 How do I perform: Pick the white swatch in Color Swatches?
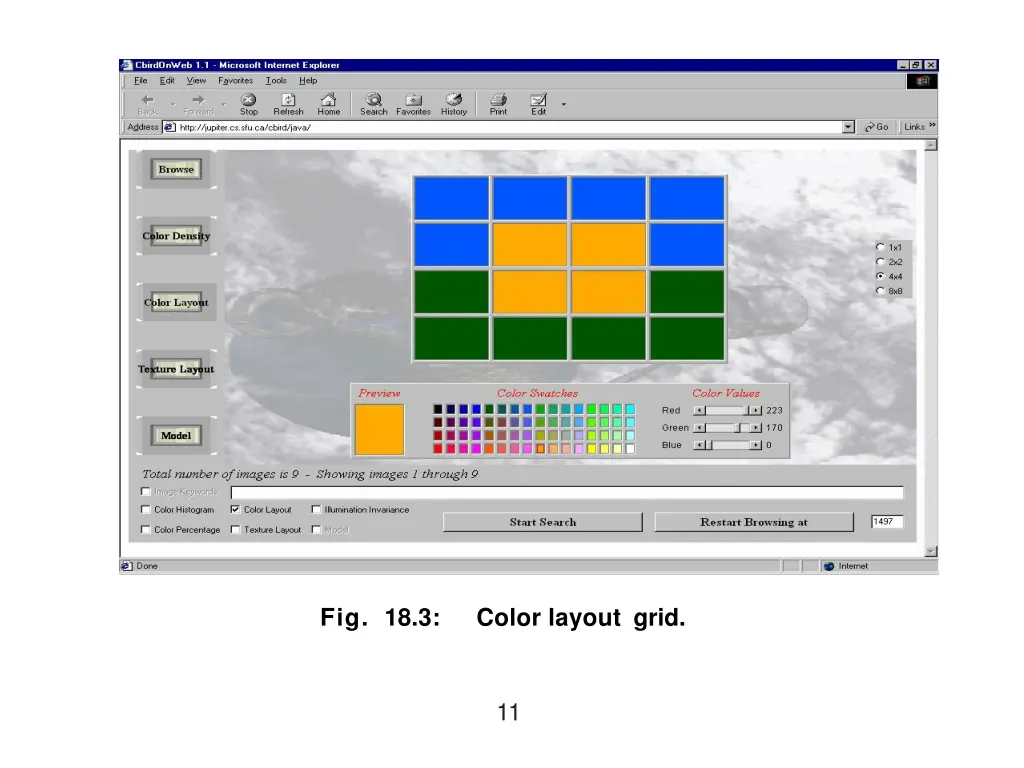point(630,449)
